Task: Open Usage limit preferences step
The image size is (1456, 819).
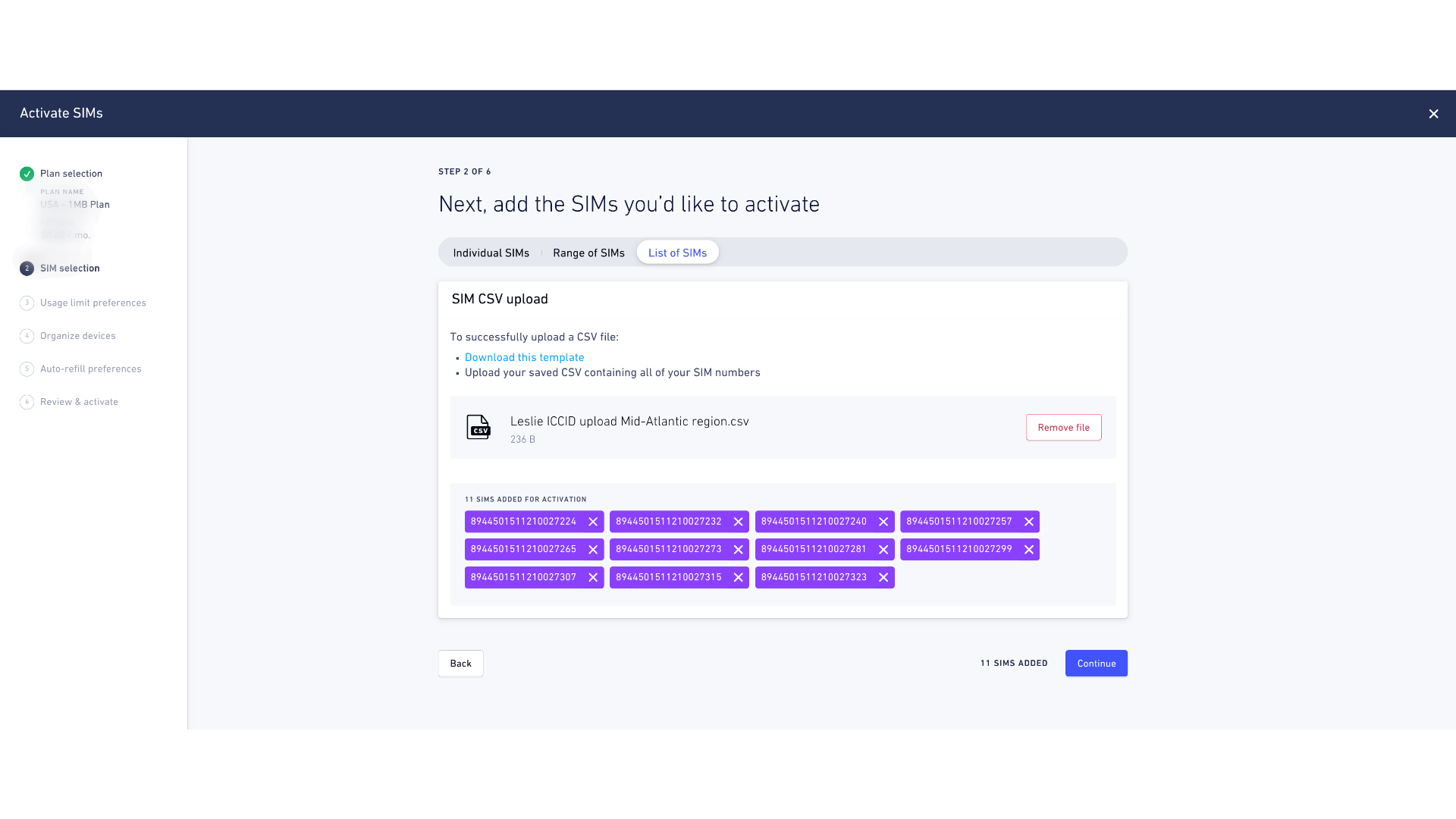Action: [x=93, y=303]
